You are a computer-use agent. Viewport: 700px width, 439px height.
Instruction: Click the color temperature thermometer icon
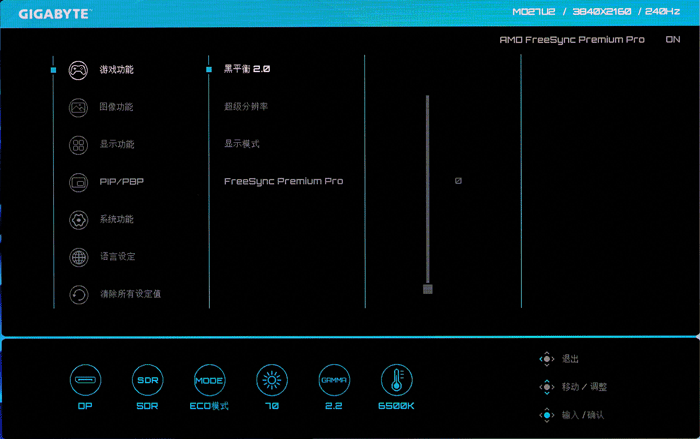(x=396, y=380)
